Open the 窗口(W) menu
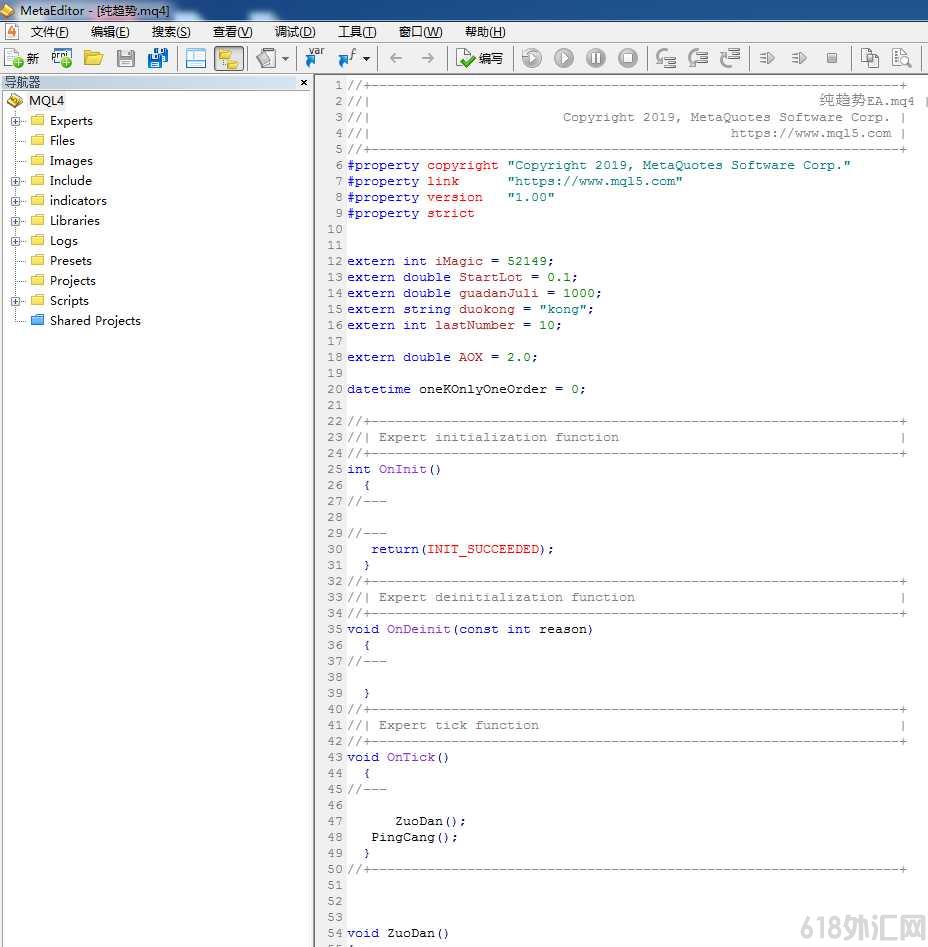Image resolution: width=928 pixels, height=947 pixels. (x=420, y=32)
